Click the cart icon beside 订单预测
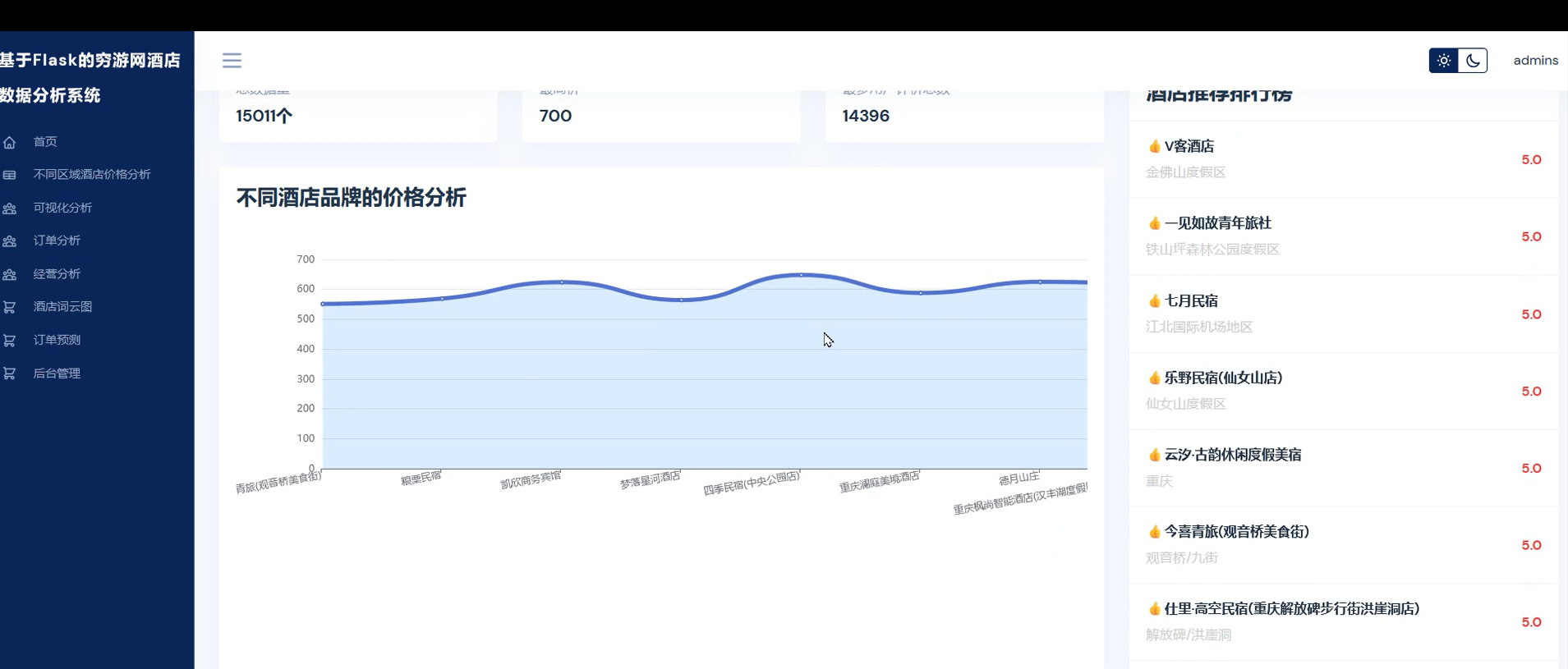The width and height of the screenshot is (1568, 669). pyautogui.click(x=10, y=340)
